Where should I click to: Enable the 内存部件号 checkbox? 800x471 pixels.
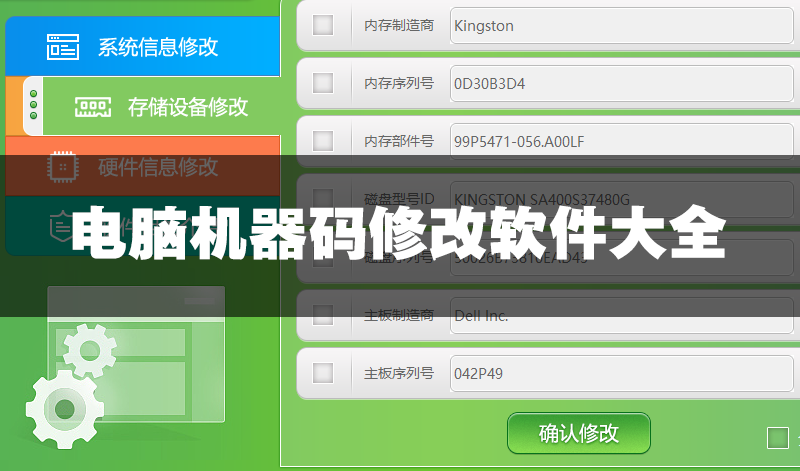[322, 141]
